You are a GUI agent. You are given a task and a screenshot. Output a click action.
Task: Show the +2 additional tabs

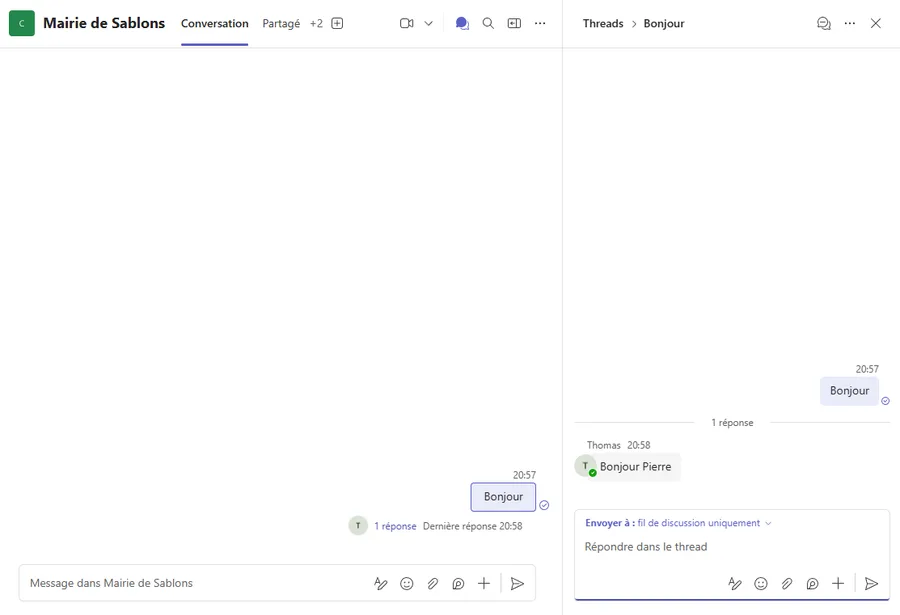(316, 24)
